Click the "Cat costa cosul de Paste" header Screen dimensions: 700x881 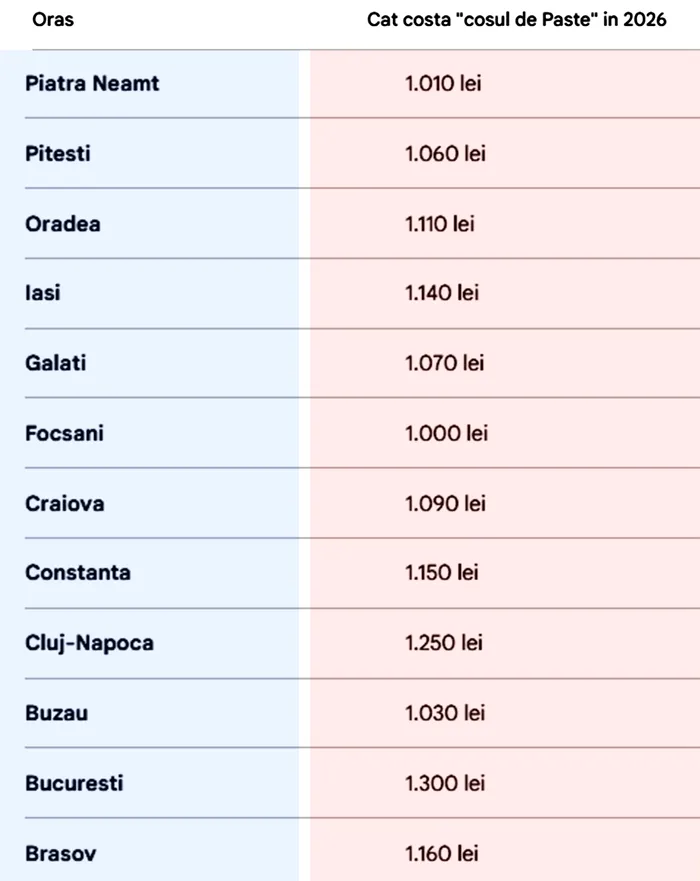[x=516, y=21]
